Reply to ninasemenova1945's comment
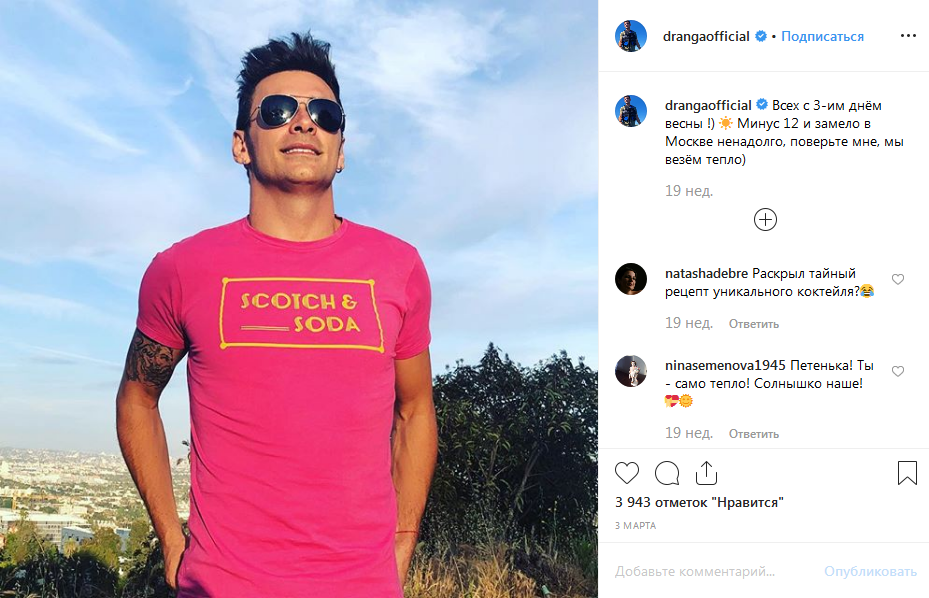 click(x=754, y=434)
